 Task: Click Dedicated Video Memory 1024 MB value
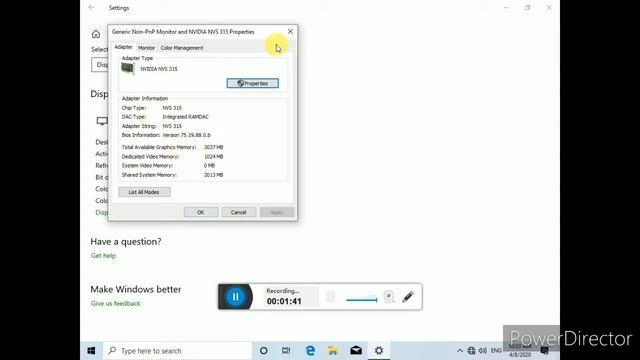point(213,157)
